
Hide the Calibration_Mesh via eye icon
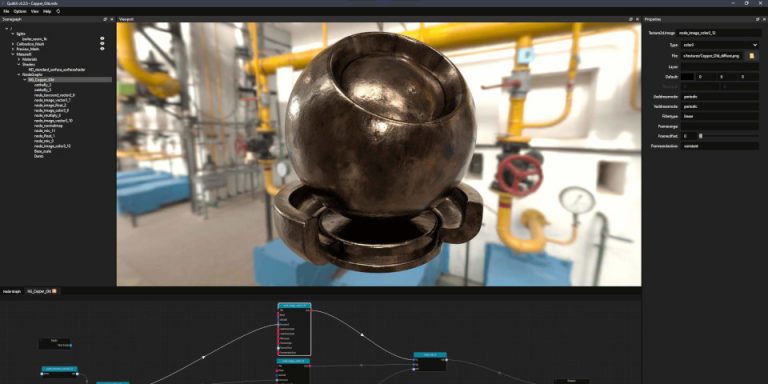pyautogui.click(x=102, y=44)
